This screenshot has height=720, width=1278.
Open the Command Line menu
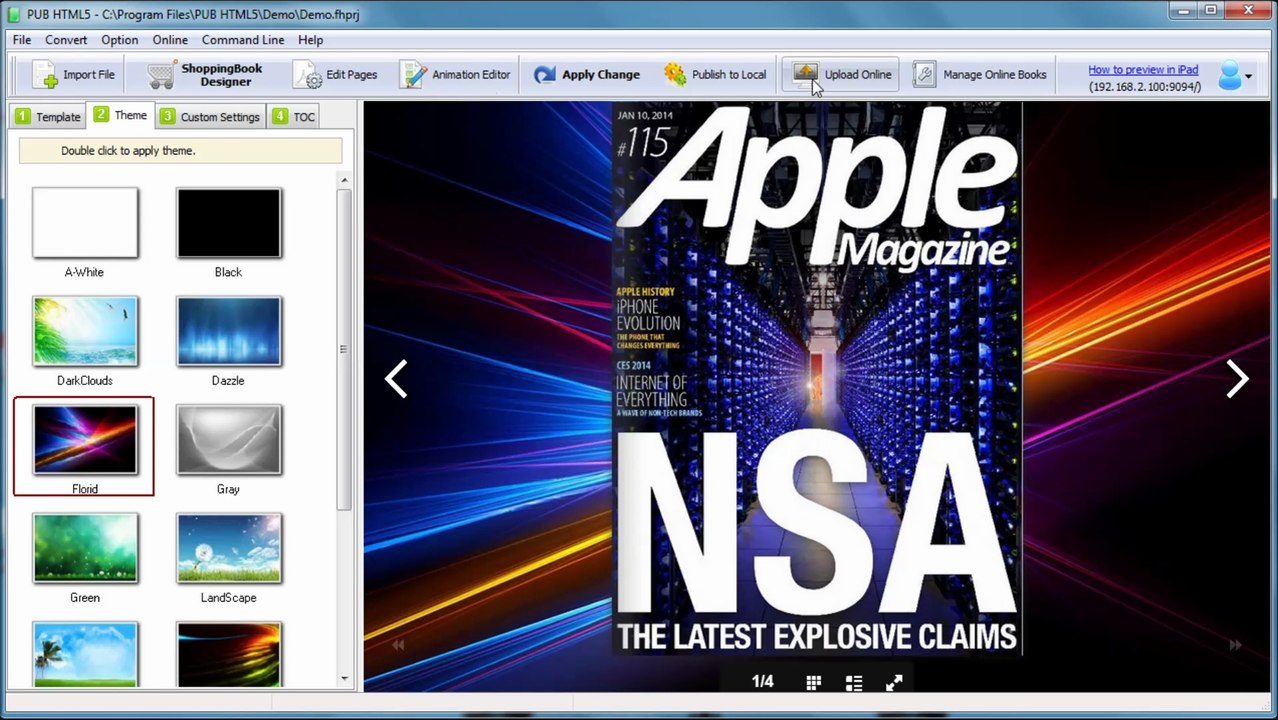click(x=243, y=40)
